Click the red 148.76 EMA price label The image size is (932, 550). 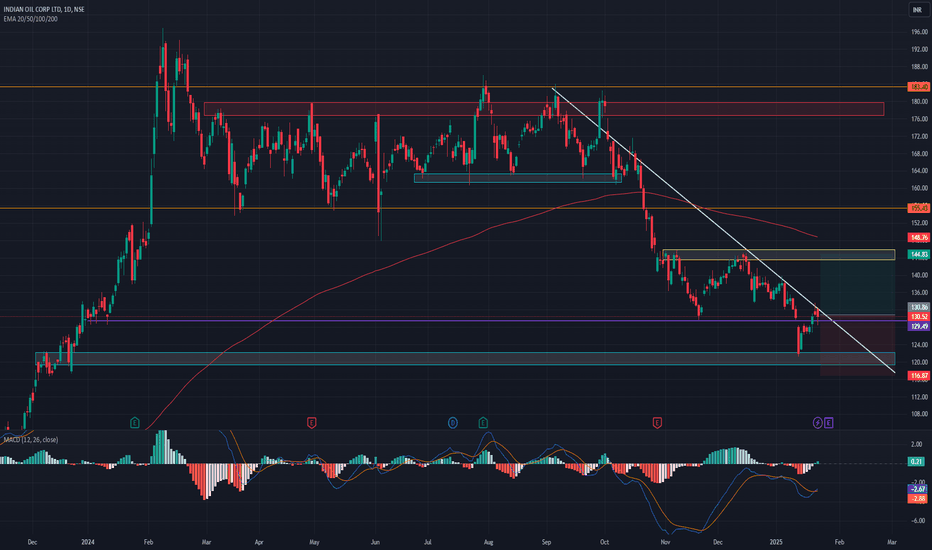(918, 237)
